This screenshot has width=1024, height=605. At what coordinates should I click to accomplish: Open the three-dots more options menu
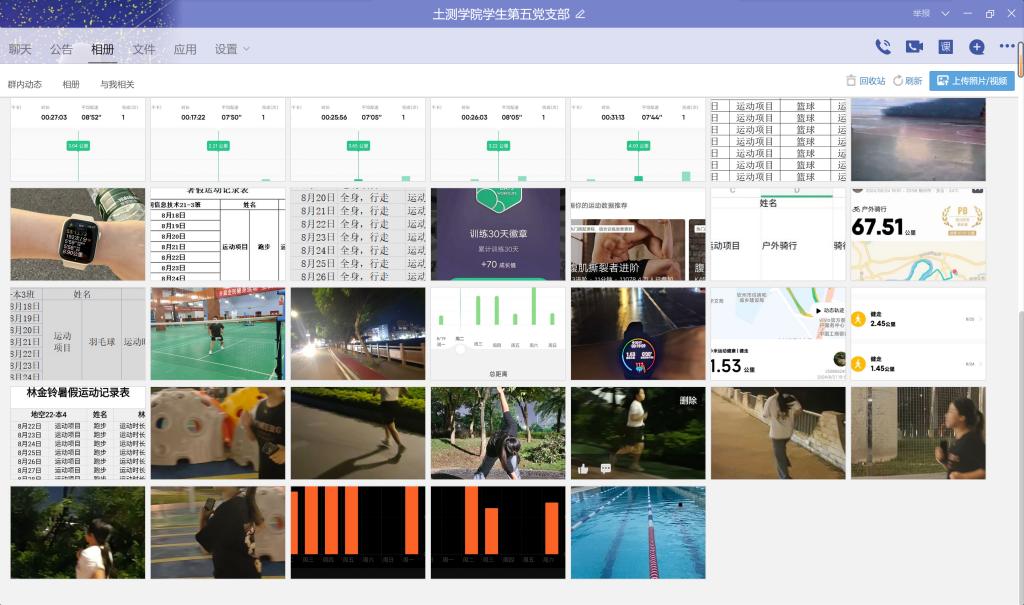tap(1006, 47)
